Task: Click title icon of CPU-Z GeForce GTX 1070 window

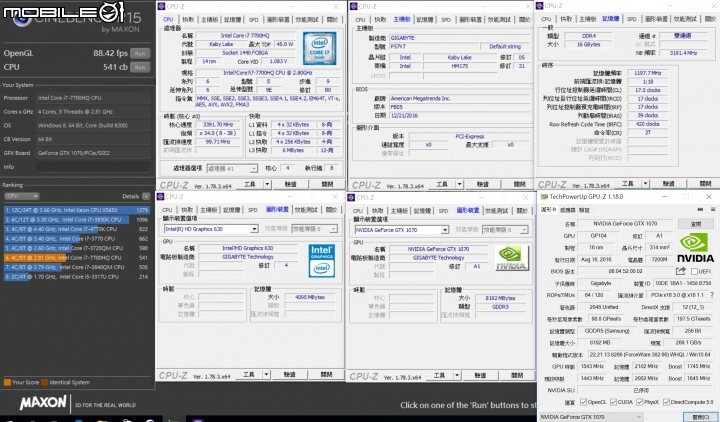Action: click(x=351, y=197)
